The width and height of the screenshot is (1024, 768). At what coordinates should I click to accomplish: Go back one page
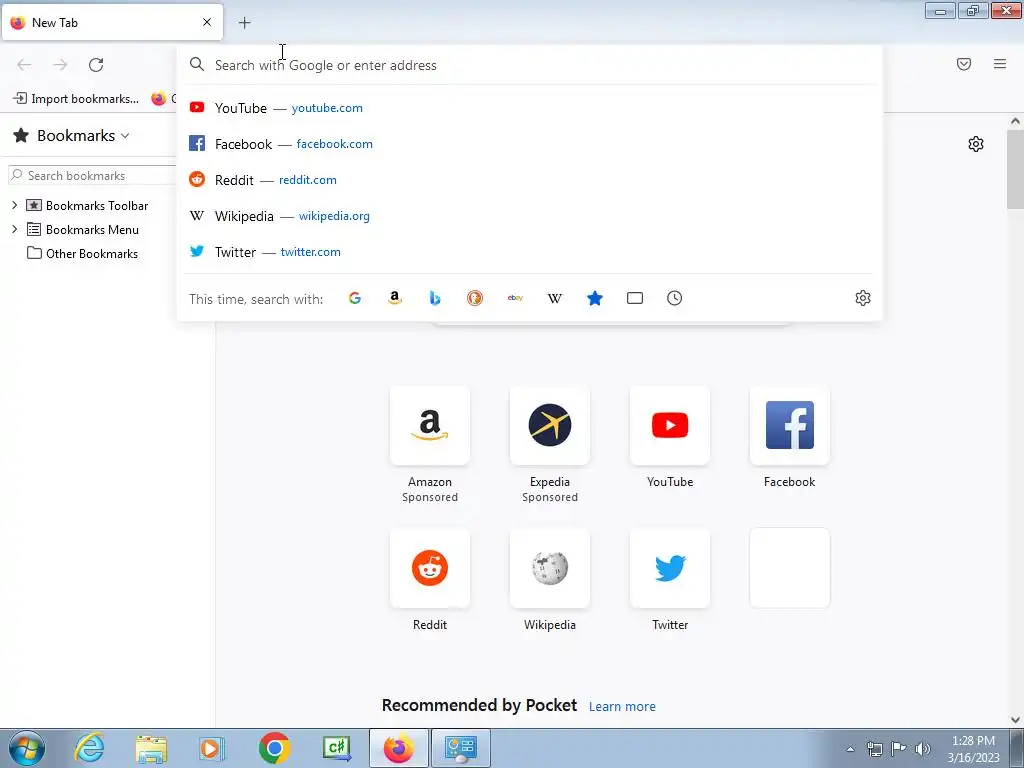(24, 65)
